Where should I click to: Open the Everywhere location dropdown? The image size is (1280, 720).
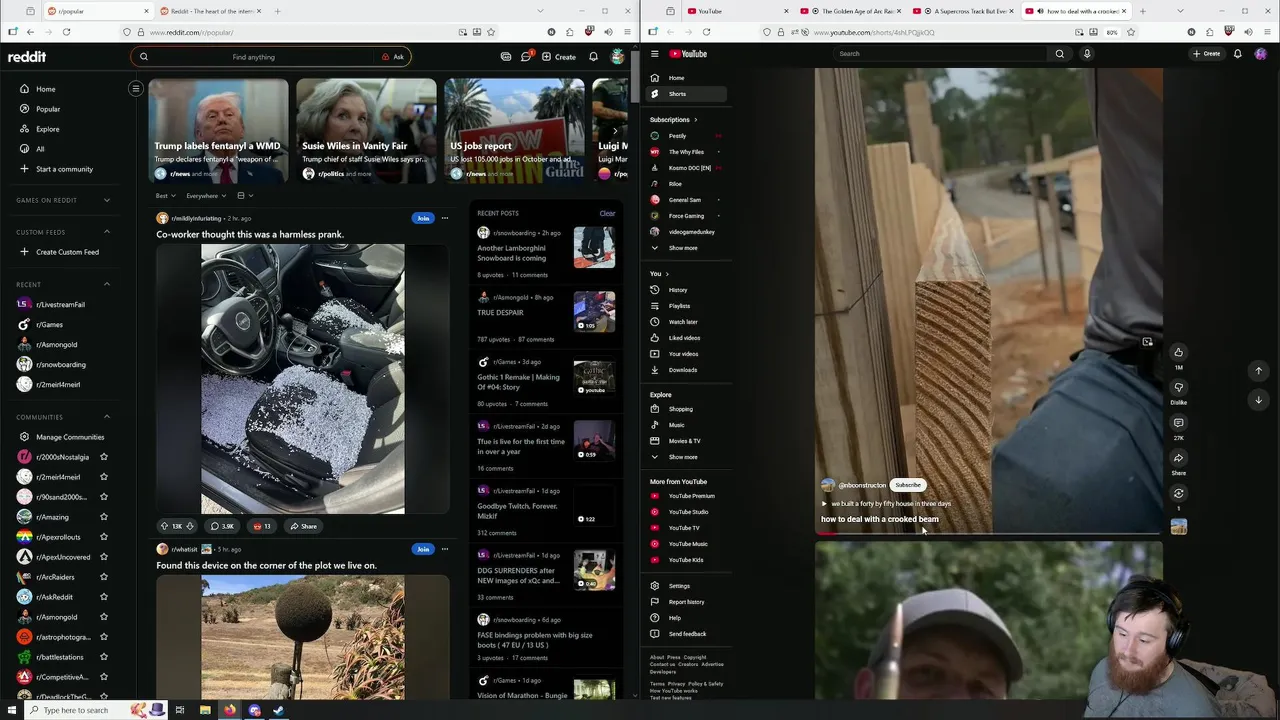pos(206,196)
